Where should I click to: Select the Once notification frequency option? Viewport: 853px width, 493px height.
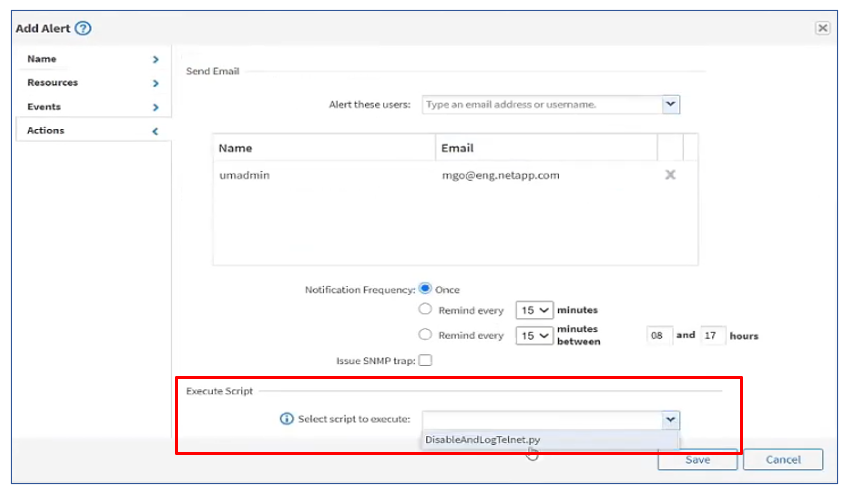click(425, 289)
